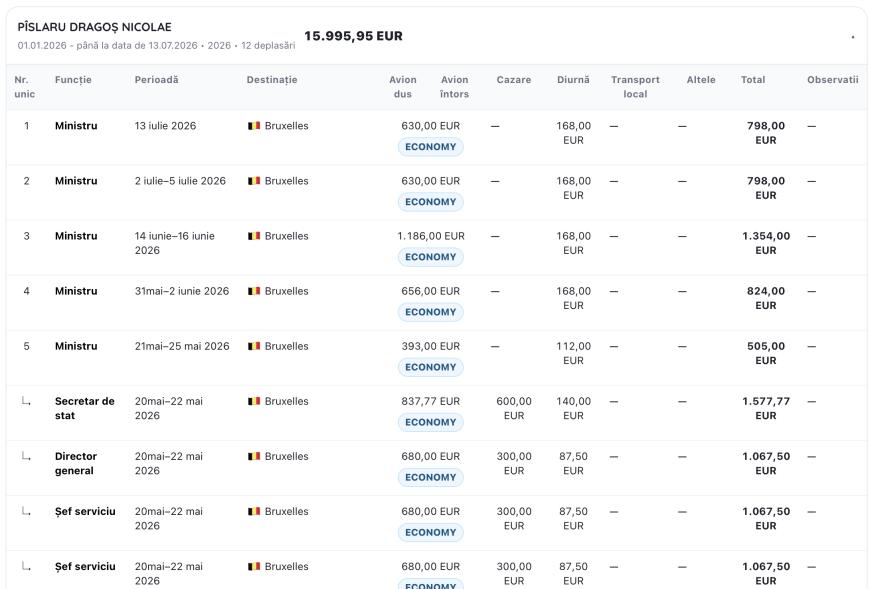Click the period cell 21mai–25 mai 2026
This screenshot has height=589, width=870.
click(182, 346)
